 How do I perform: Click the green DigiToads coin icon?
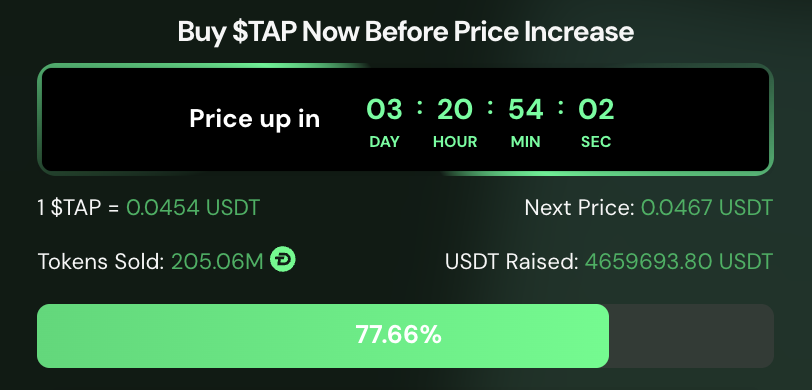[283, 259]
